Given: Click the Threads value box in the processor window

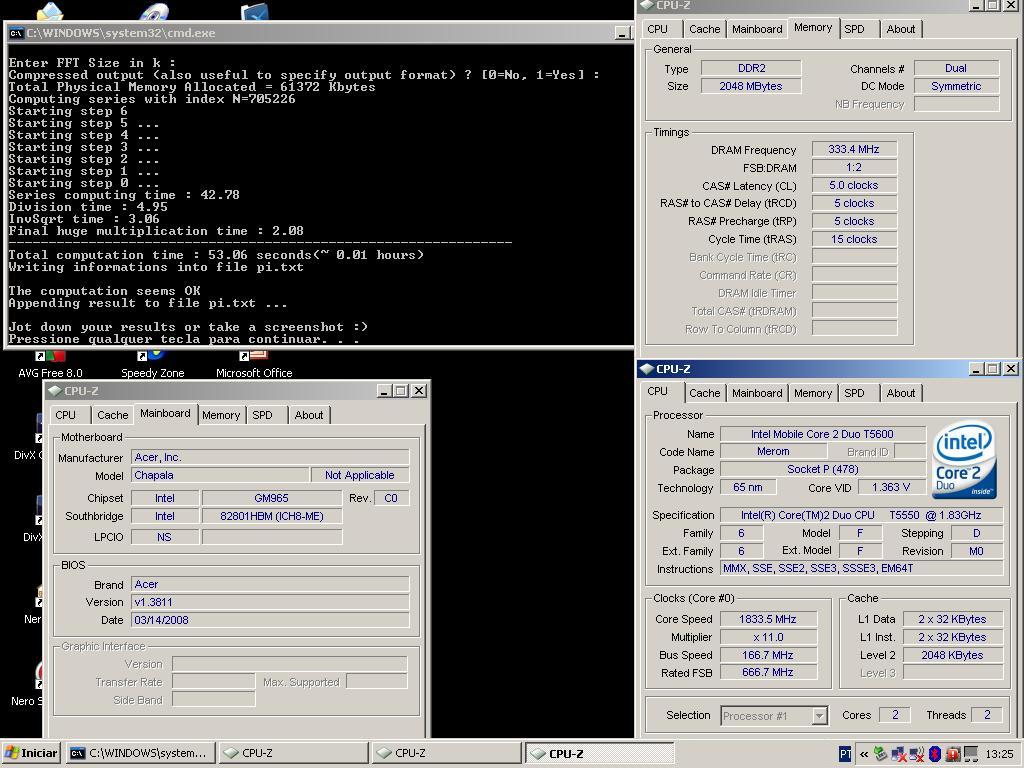Looking at the screenshot, I should pos(987,716).
